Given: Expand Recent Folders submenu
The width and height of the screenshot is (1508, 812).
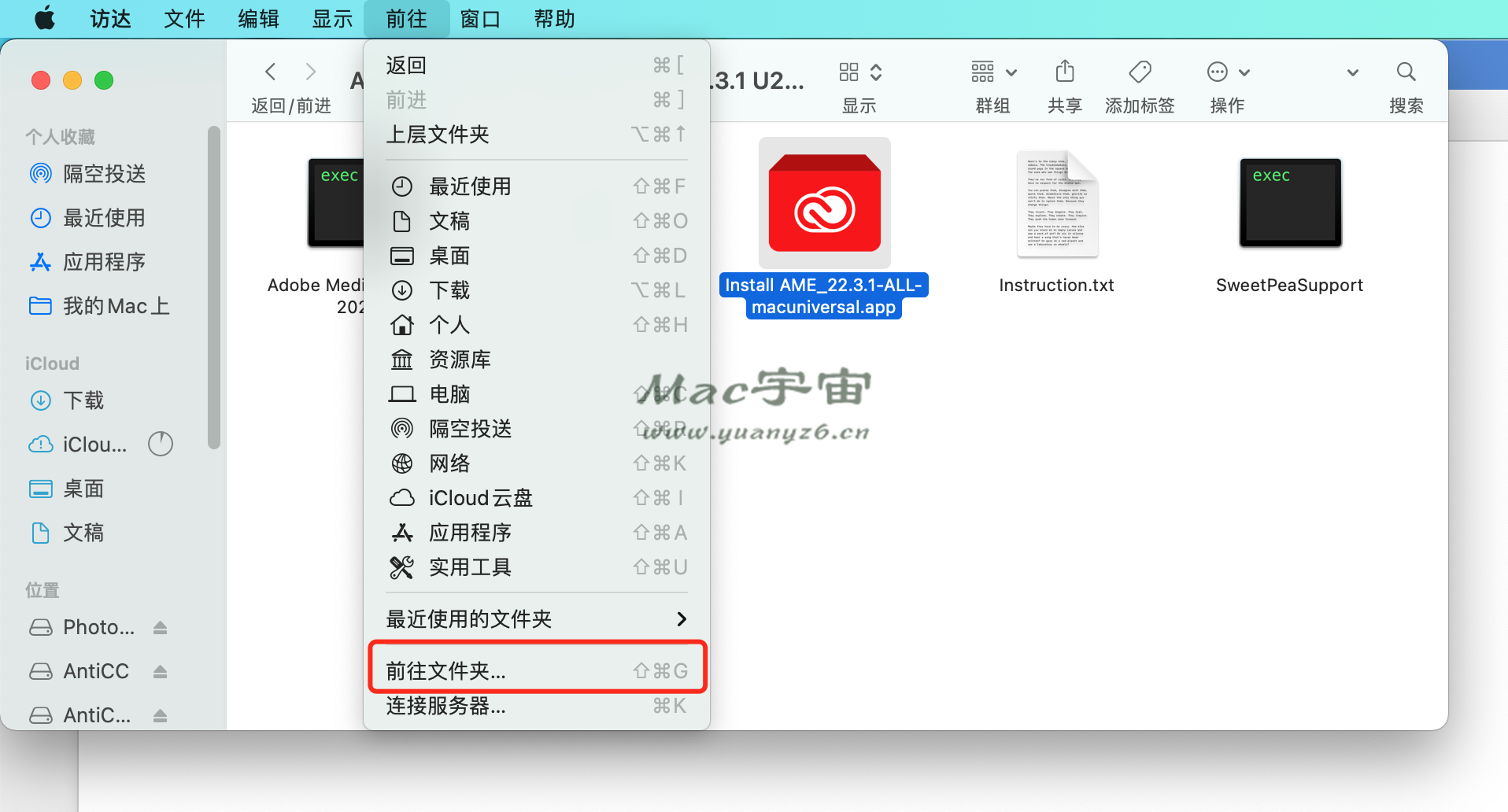Looking at the screenshot, I should (x=535, y=619).
